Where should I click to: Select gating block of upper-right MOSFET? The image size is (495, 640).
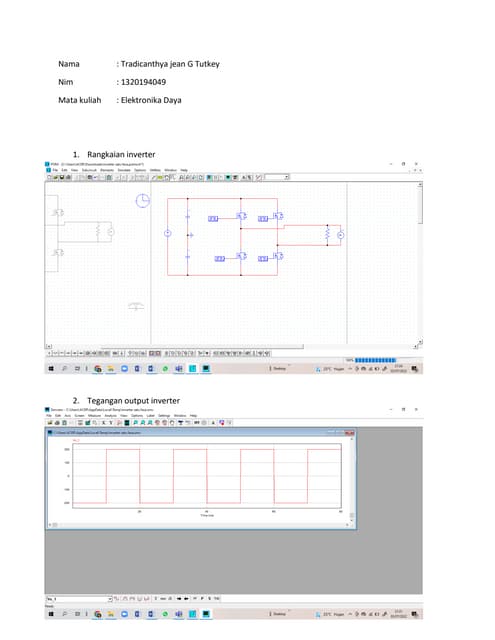pyautogui.click(x=263, y=219)
